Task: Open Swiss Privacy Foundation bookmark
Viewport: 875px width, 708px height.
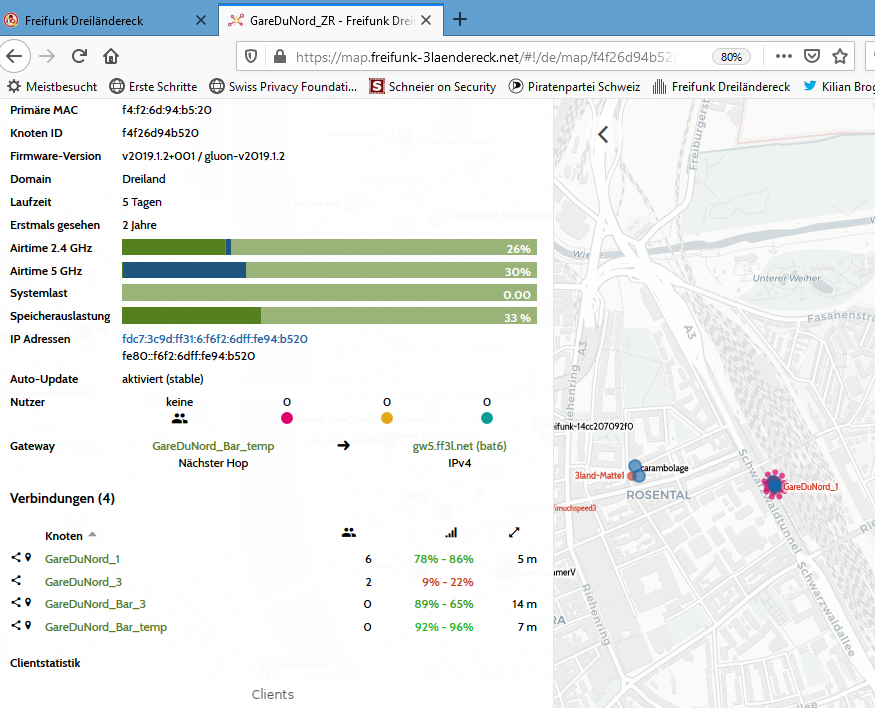Action: click(x=283, y=86)
